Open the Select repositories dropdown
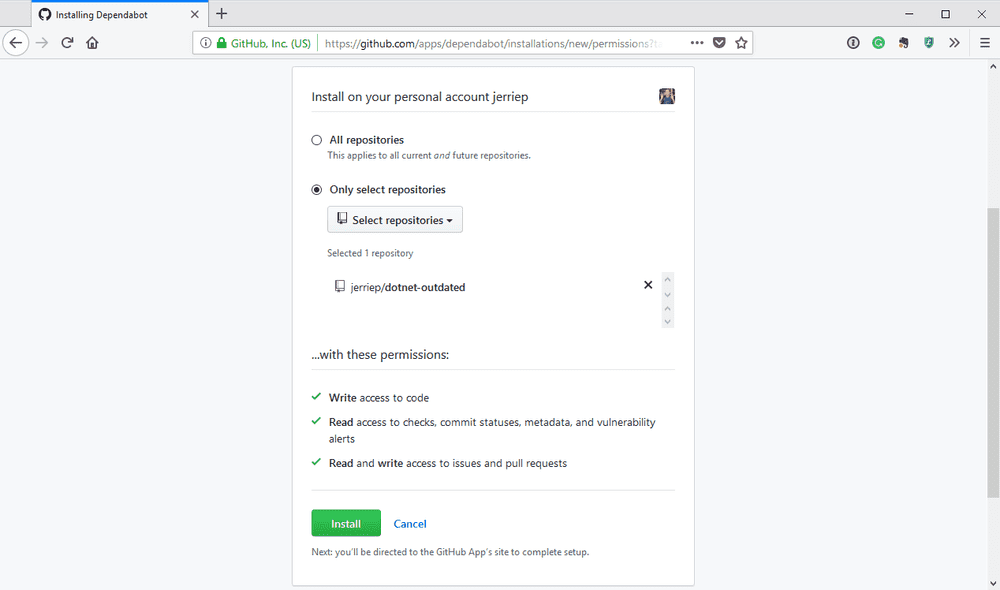1000x590 pixels. pos(395,220)
